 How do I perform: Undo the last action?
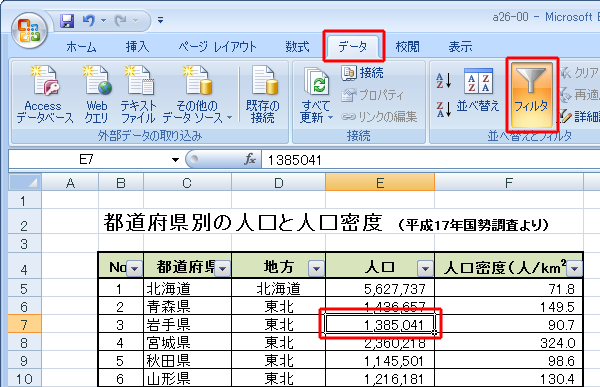(x=89, y=20)
